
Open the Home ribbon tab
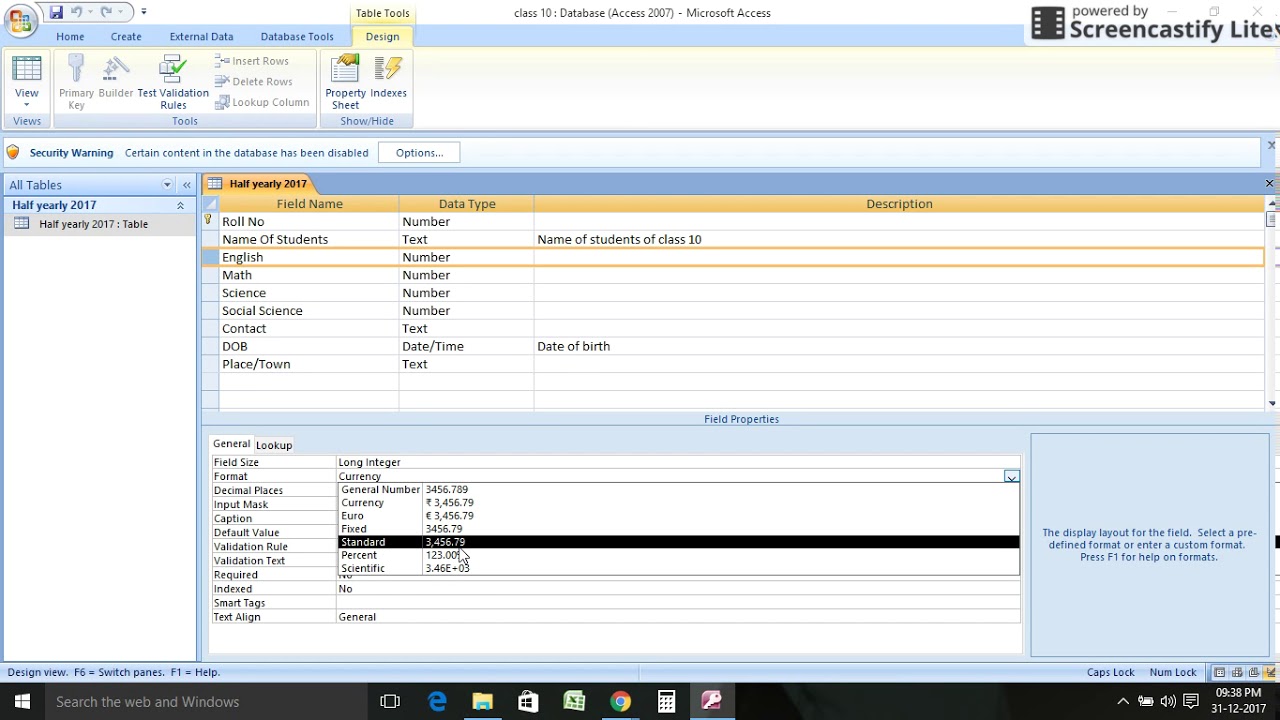coord(70,36)
